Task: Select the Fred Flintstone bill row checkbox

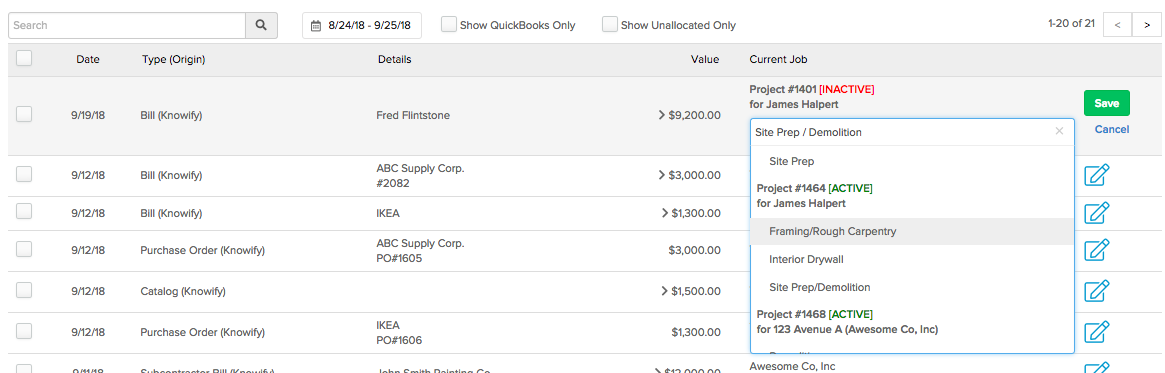Action: [x=24, y=114]
